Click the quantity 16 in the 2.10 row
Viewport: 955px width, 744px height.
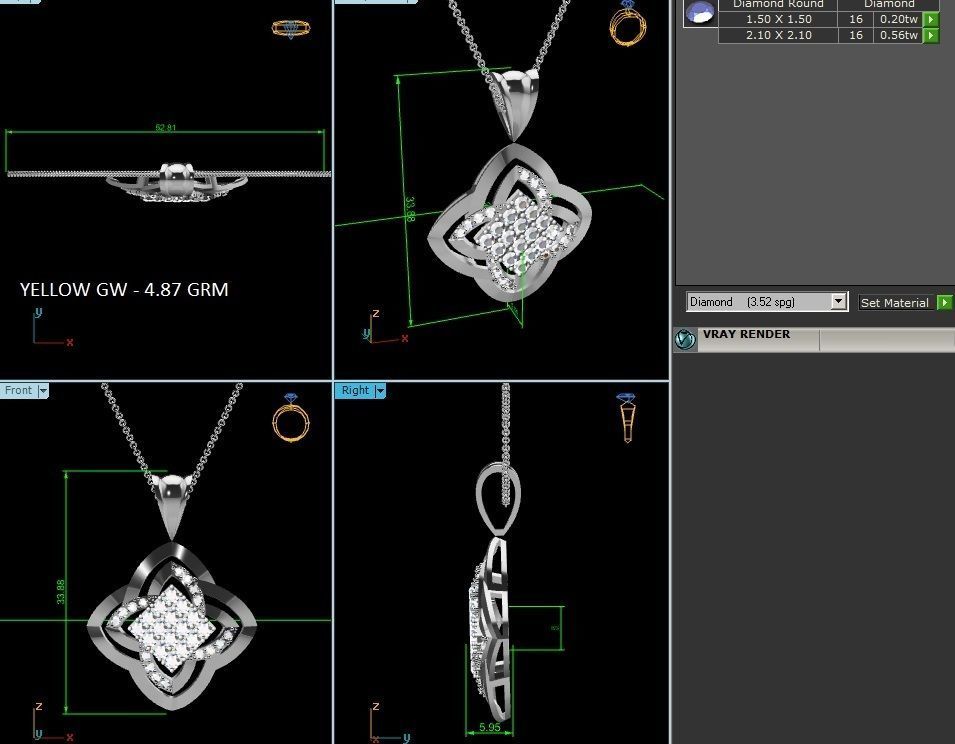coord(856,35)
